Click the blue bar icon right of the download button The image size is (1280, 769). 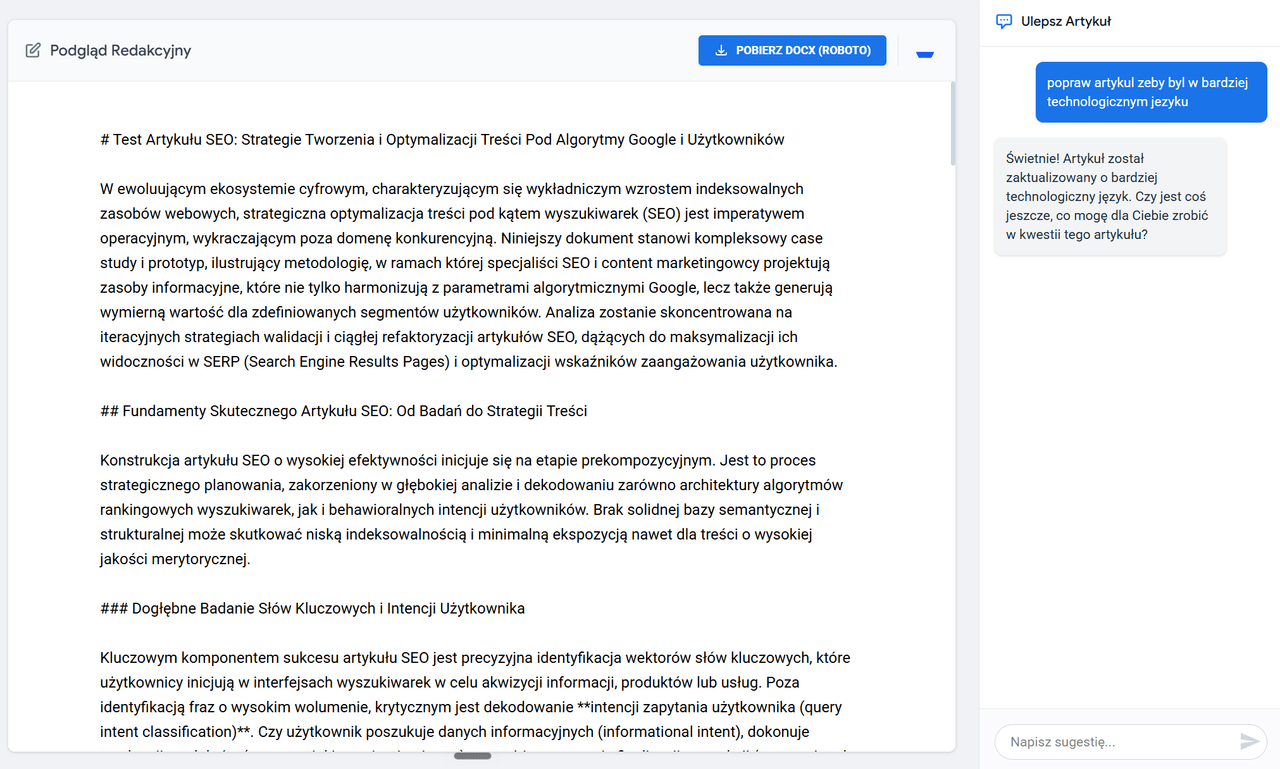click(925, 55)
